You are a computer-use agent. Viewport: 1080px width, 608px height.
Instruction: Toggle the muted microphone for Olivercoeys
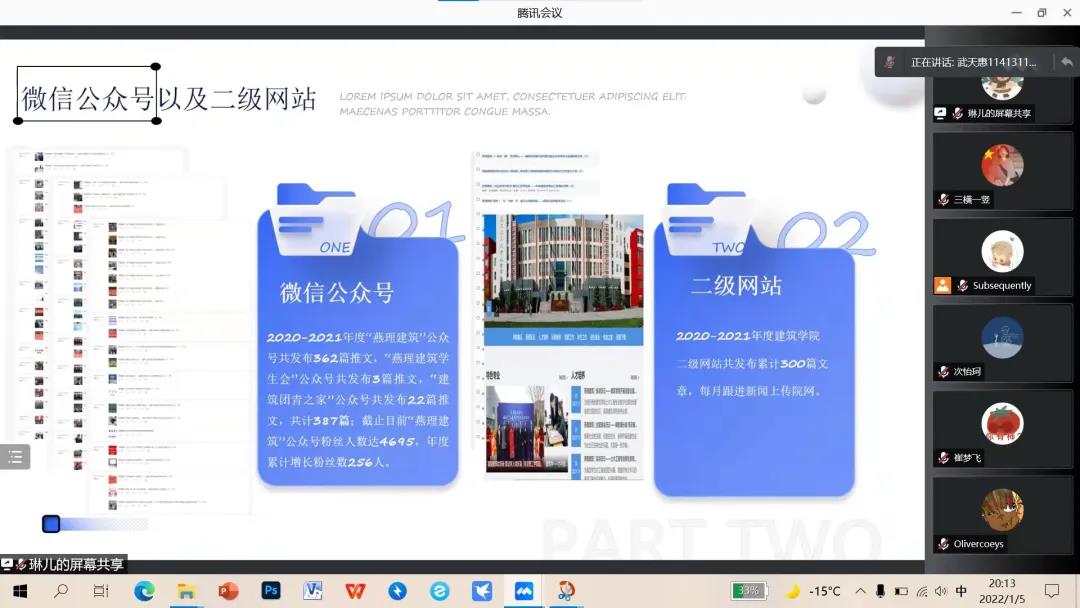[943, 544]
